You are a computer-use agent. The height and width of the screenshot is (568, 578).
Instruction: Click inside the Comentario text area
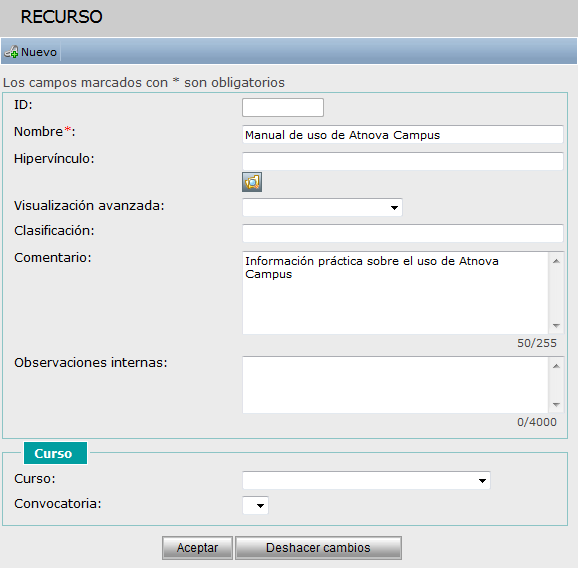(x=395, y=293)
